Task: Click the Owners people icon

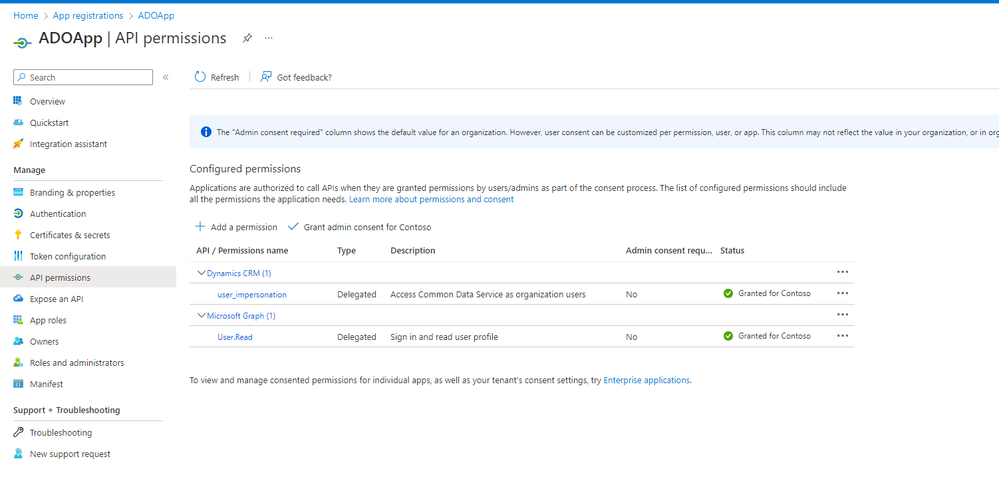Action: (x=18, y=342)
